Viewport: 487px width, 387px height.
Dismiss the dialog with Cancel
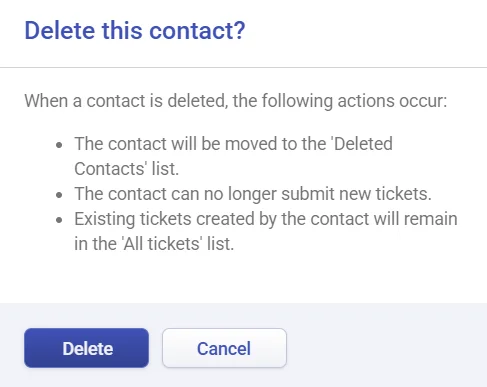tap(224, 348)
